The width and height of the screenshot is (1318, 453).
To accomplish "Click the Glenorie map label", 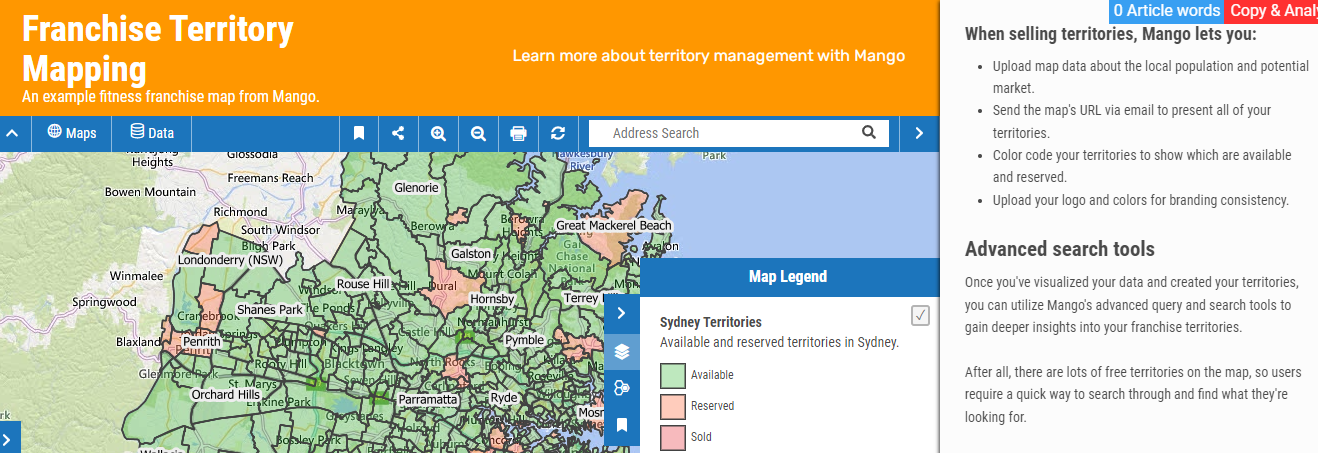I will click(416, 188).
